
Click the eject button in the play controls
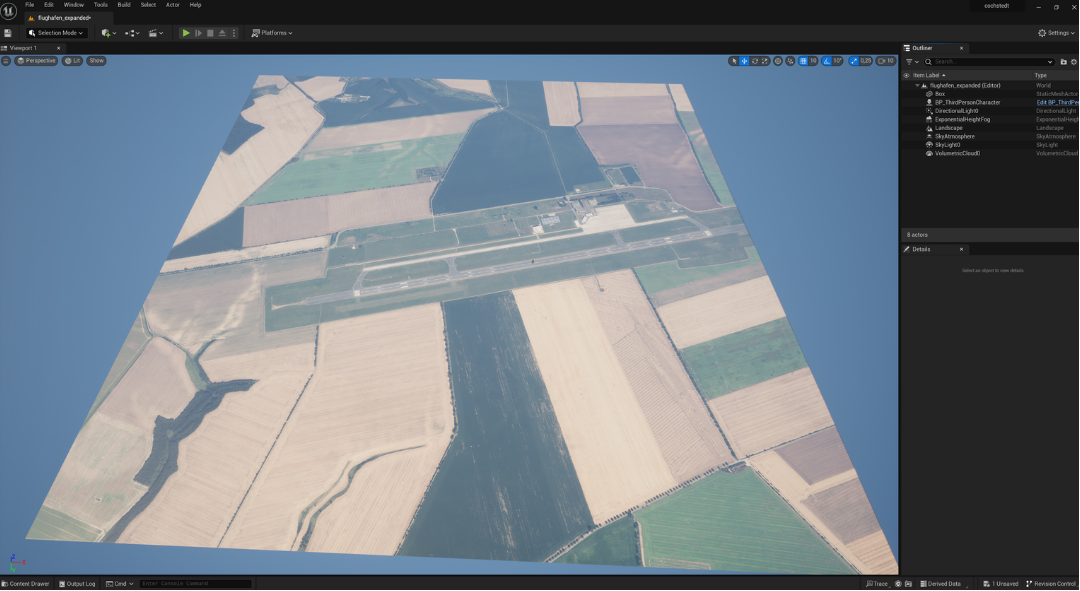click(x=222, y=33)
